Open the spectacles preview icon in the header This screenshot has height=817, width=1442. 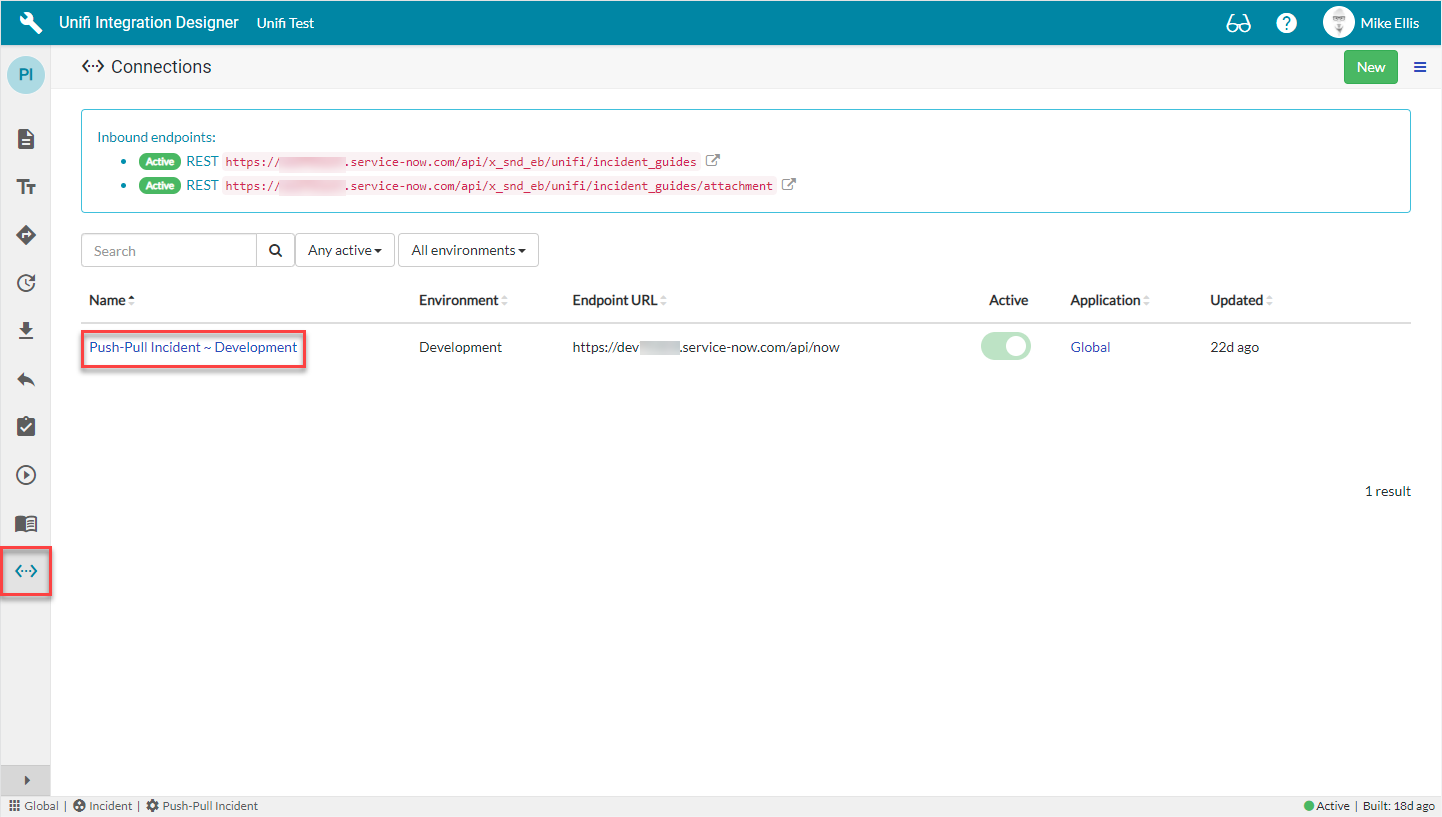[1238, 22]
